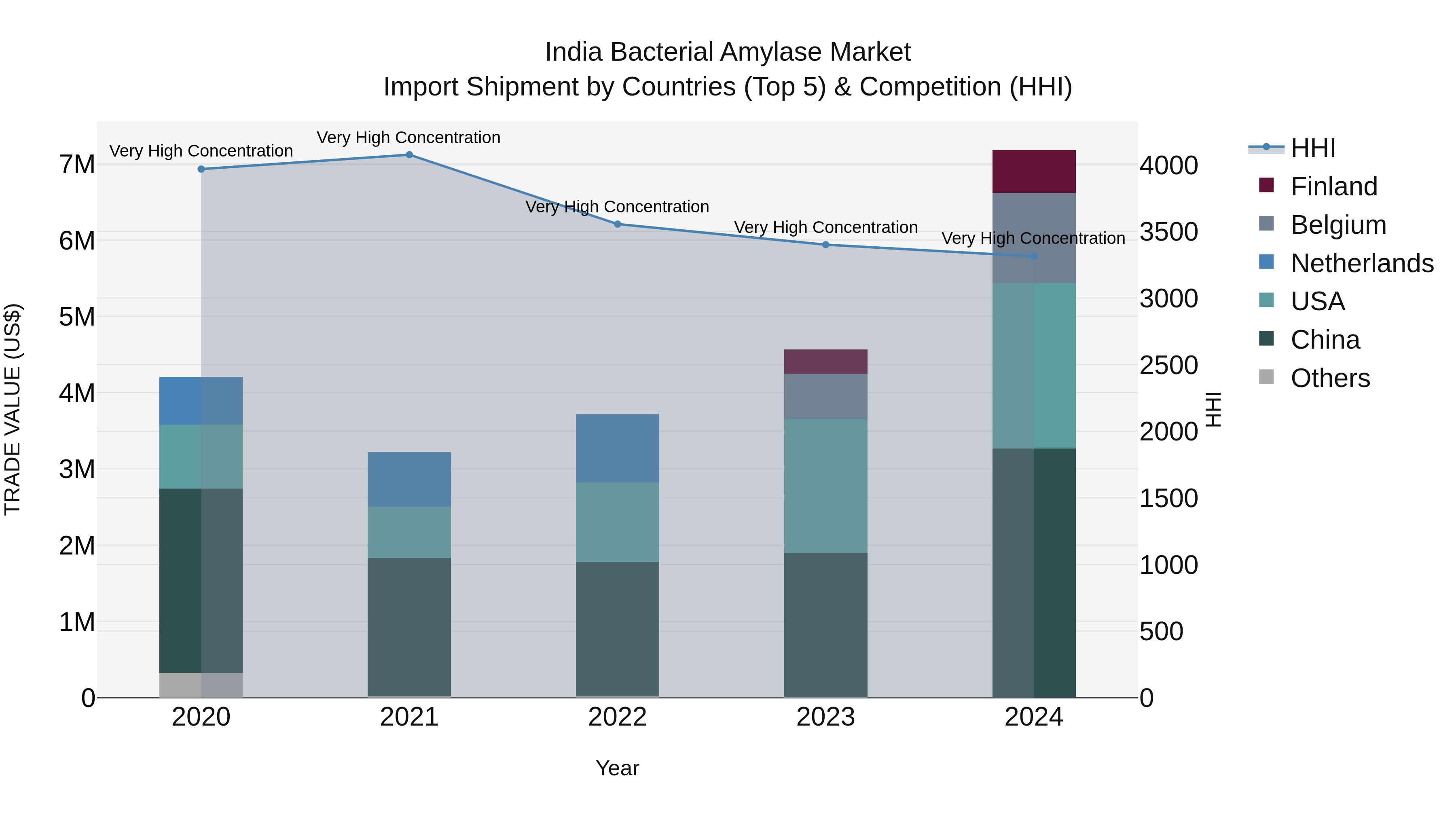Click the USA segment of 2024 bar
1456x819 pixels.
click(1034, 366)
